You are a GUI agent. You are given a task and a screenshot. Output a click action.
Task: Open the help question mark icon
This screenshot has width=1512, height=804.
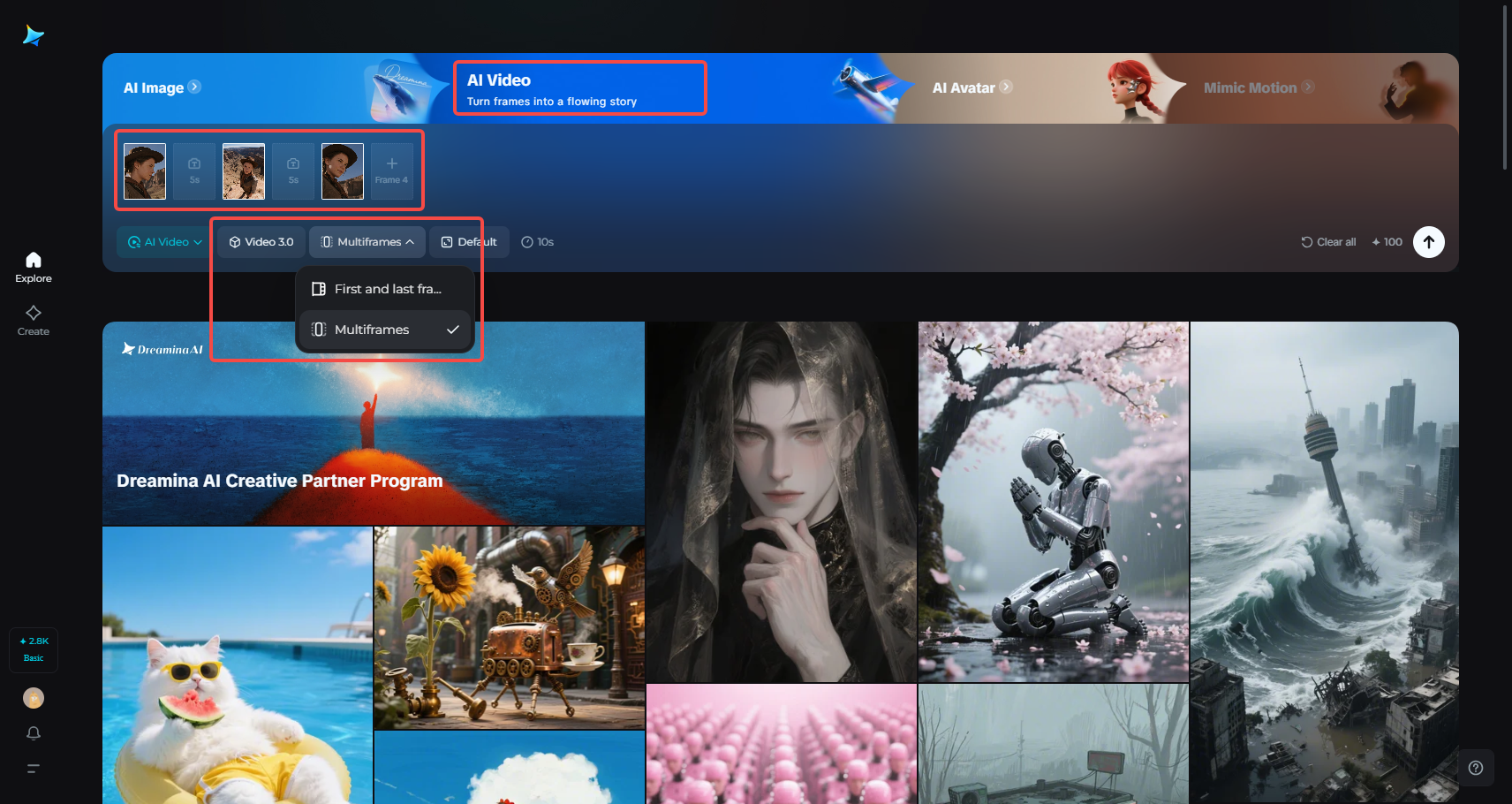click(1477, 768)
